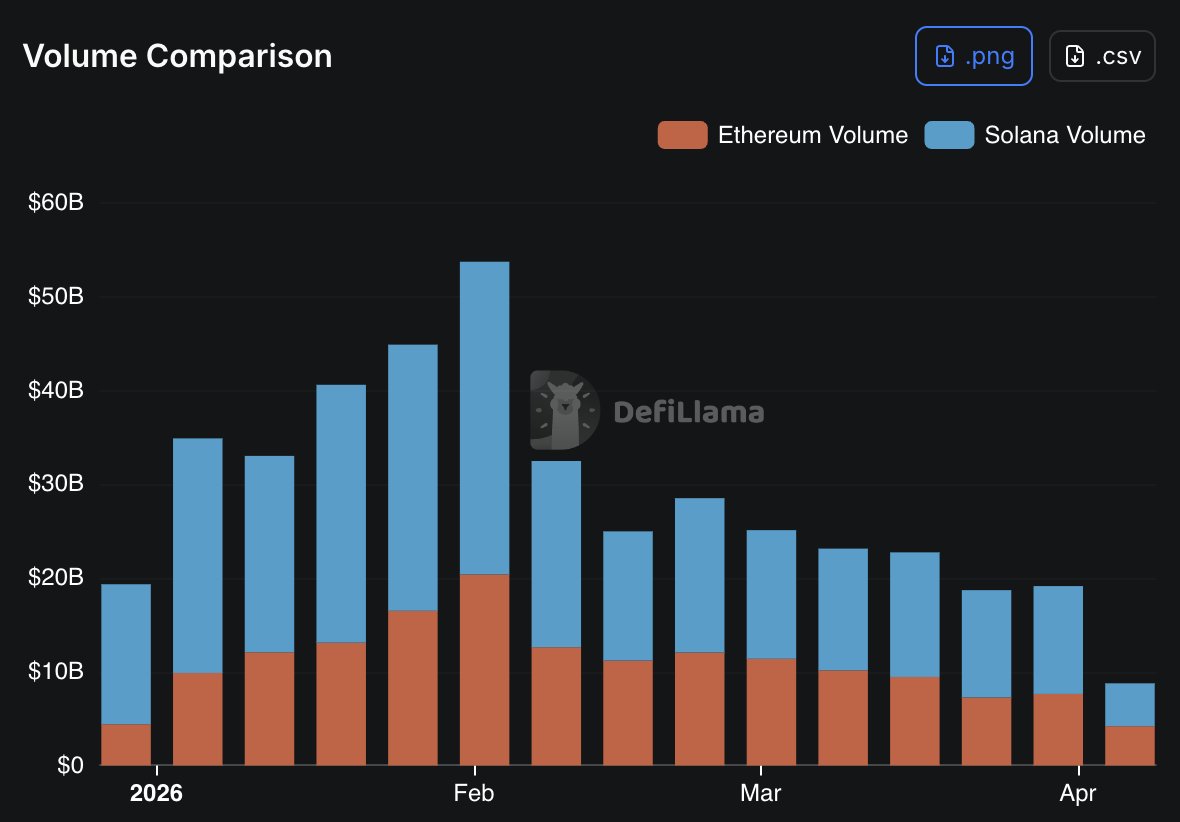
Task: Click the Mar label on the x-axis
Action: pyautogui.click(x=760, y=794)
